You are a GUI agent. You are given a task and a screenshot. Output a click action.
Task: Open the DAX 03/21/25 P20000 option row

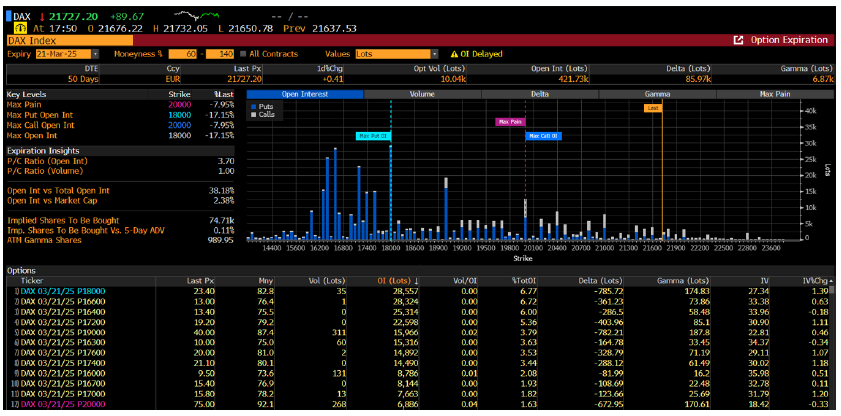418,404
